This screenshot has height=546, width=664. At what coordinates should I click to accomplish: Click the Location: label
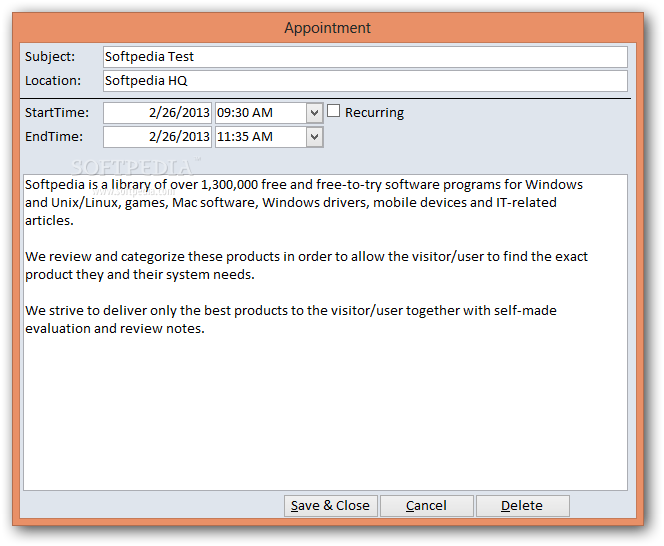(x=53, y=81)
